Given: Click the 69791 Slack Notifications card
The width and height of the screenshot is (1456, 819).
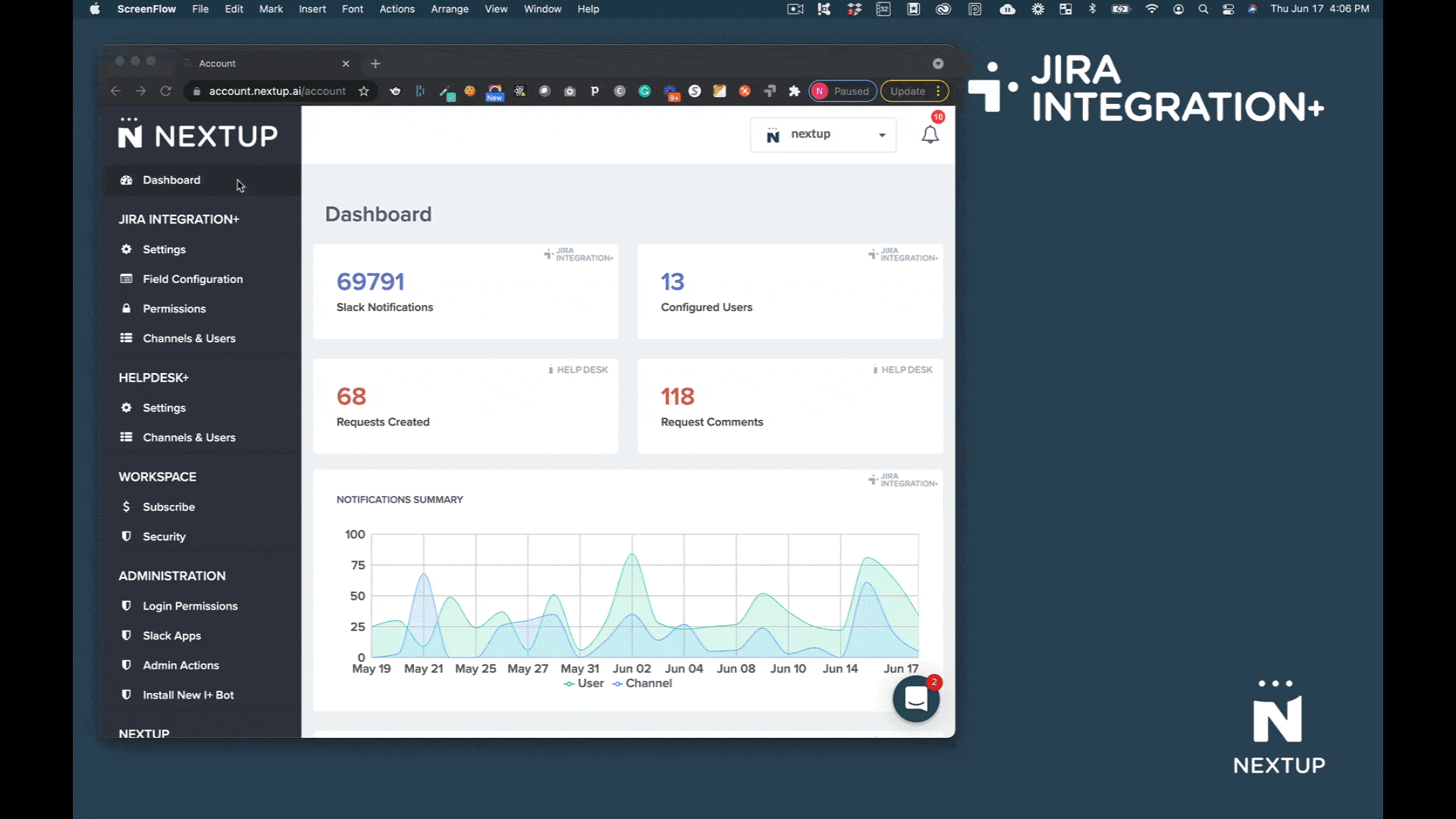Looking at the screenshot, I should point(466,291).
